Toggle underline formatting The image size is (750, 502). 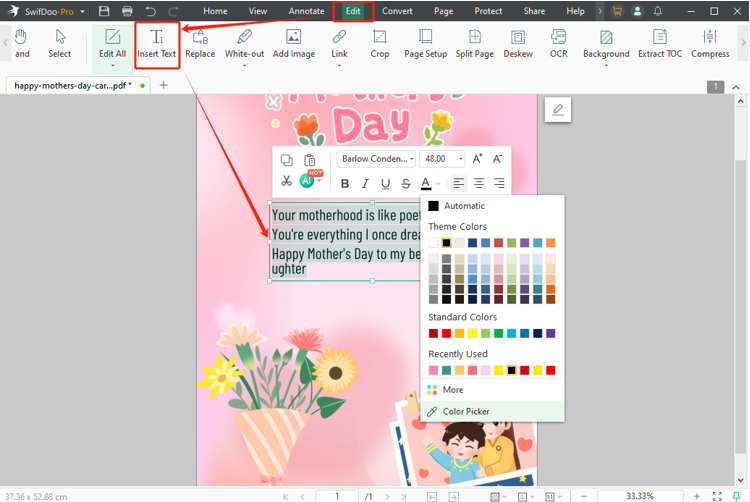pos(386,184)
